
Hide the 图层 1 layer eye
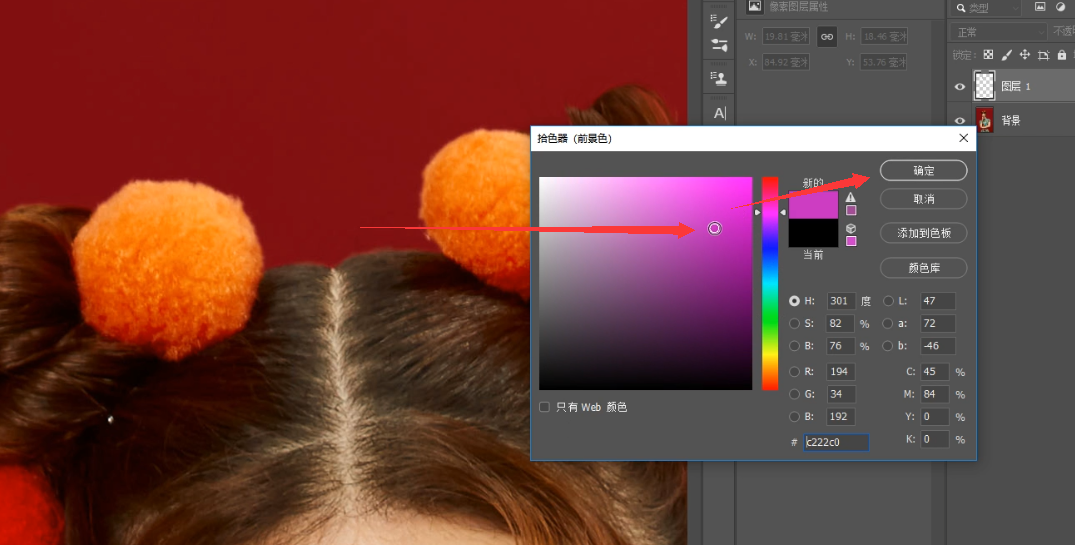[960, 86]
